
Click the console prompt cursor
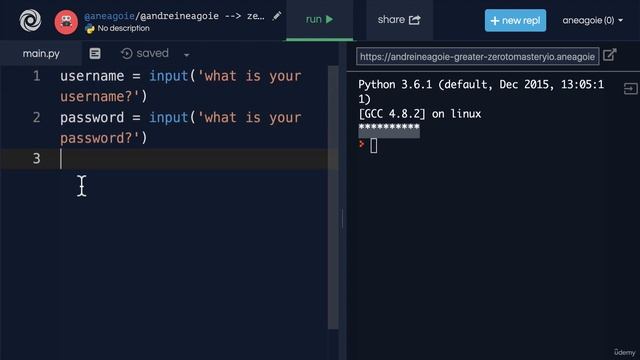click(373, 146)
